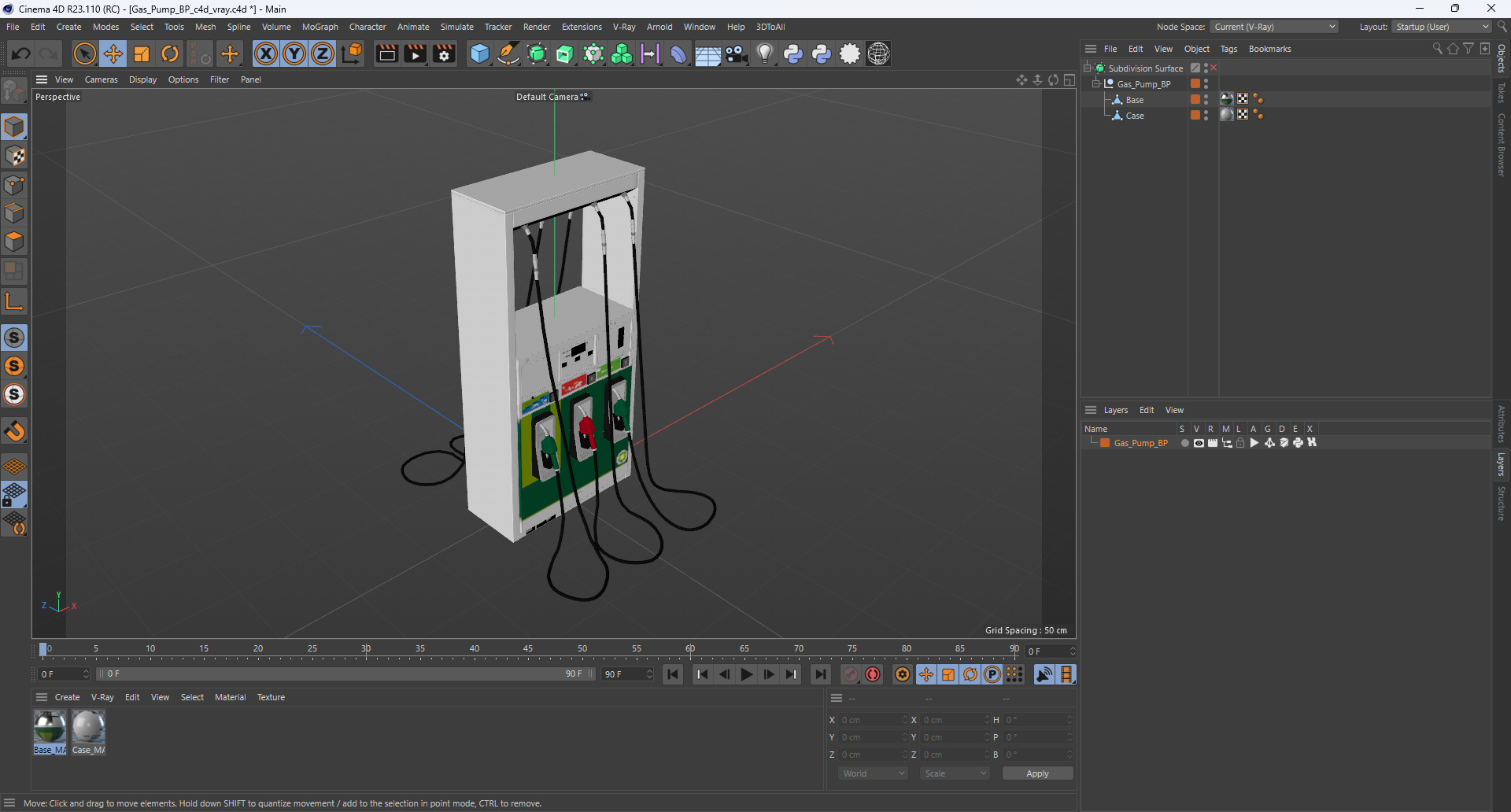Toggle X axis lock

tap(266, 54)
